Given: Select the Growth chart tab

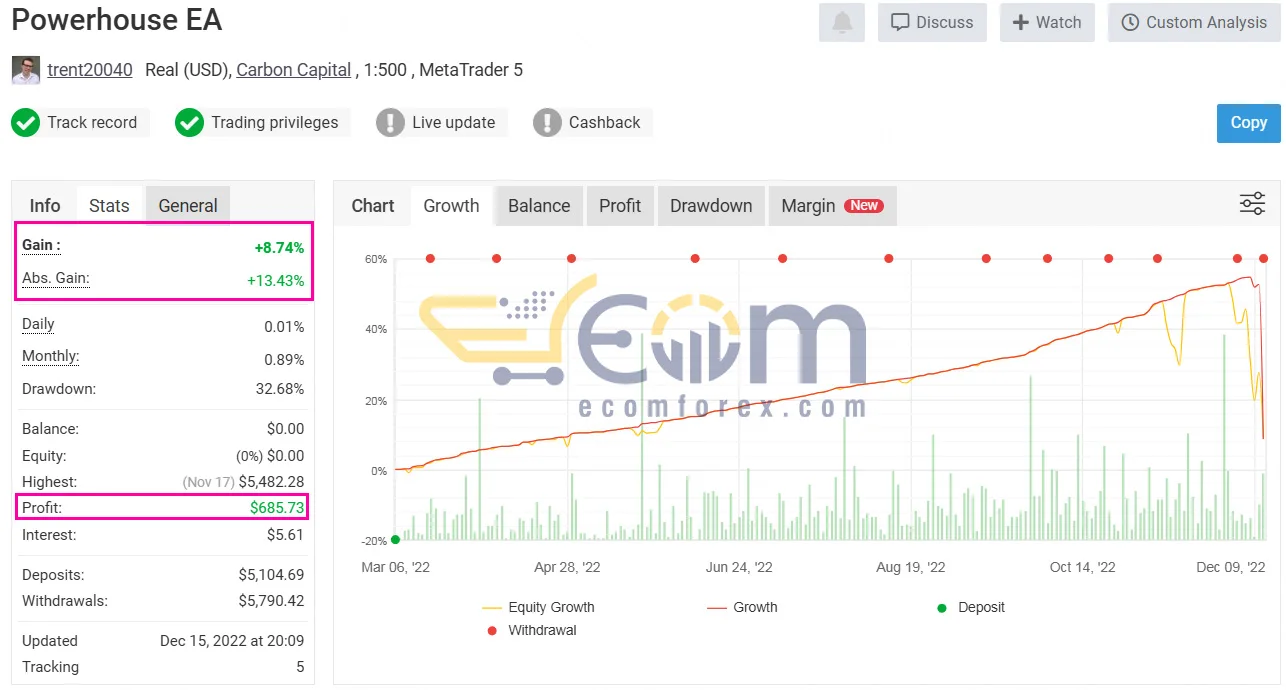Looking at the screenshot, I should click(451, 205).
